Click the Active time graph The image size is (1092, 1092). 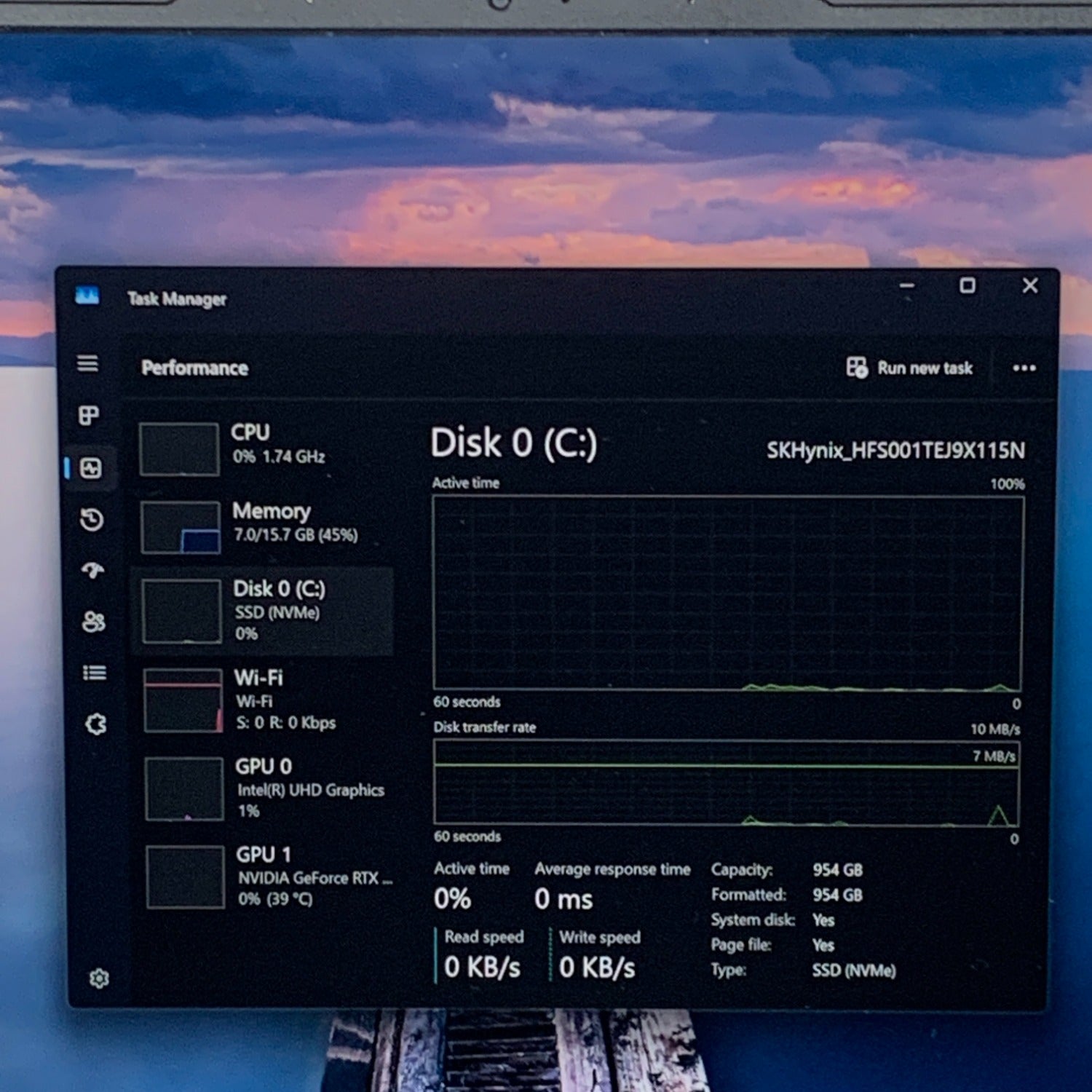(727, 593)
